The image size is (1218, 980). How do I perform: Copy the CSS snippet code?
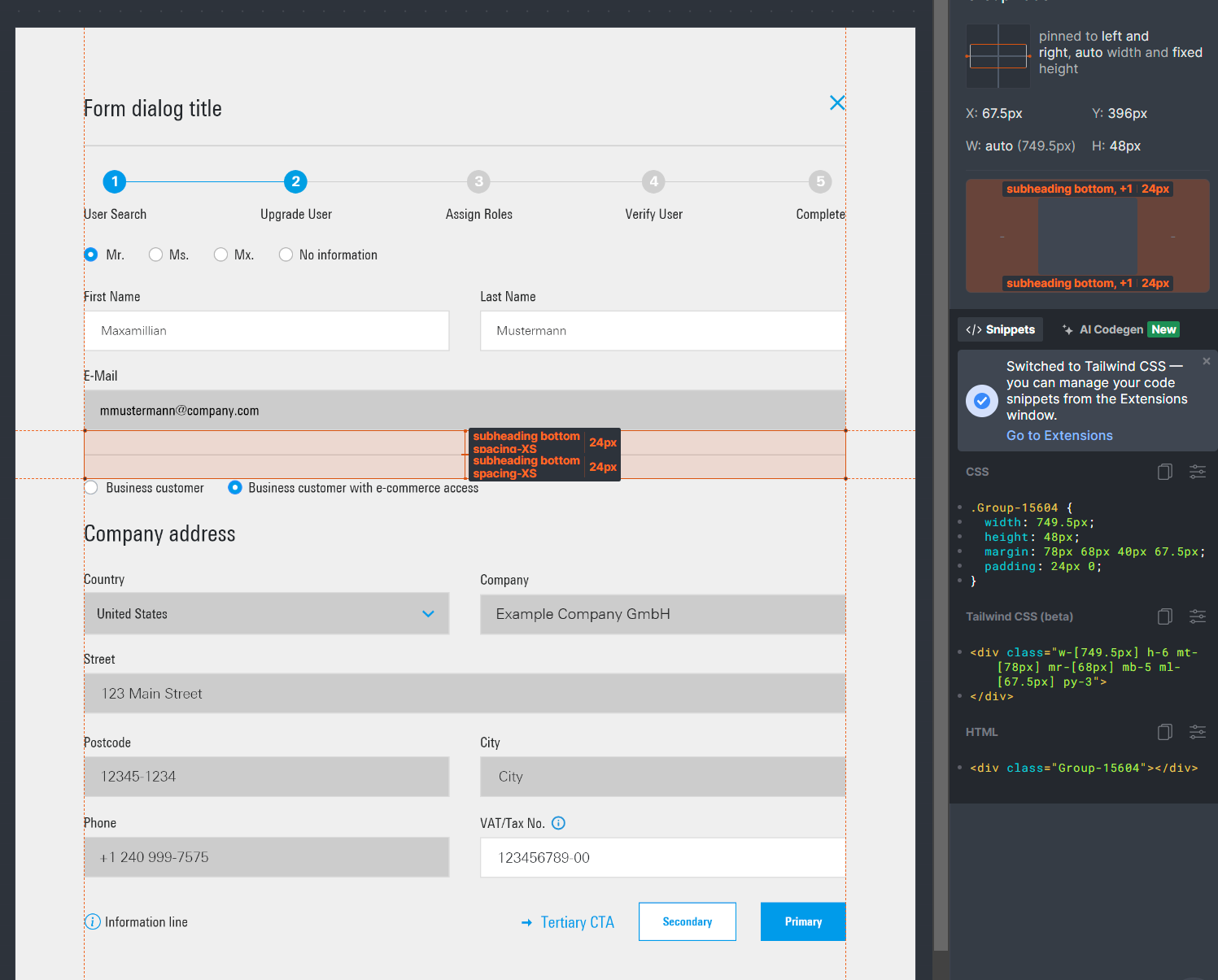coord(1165,472)
